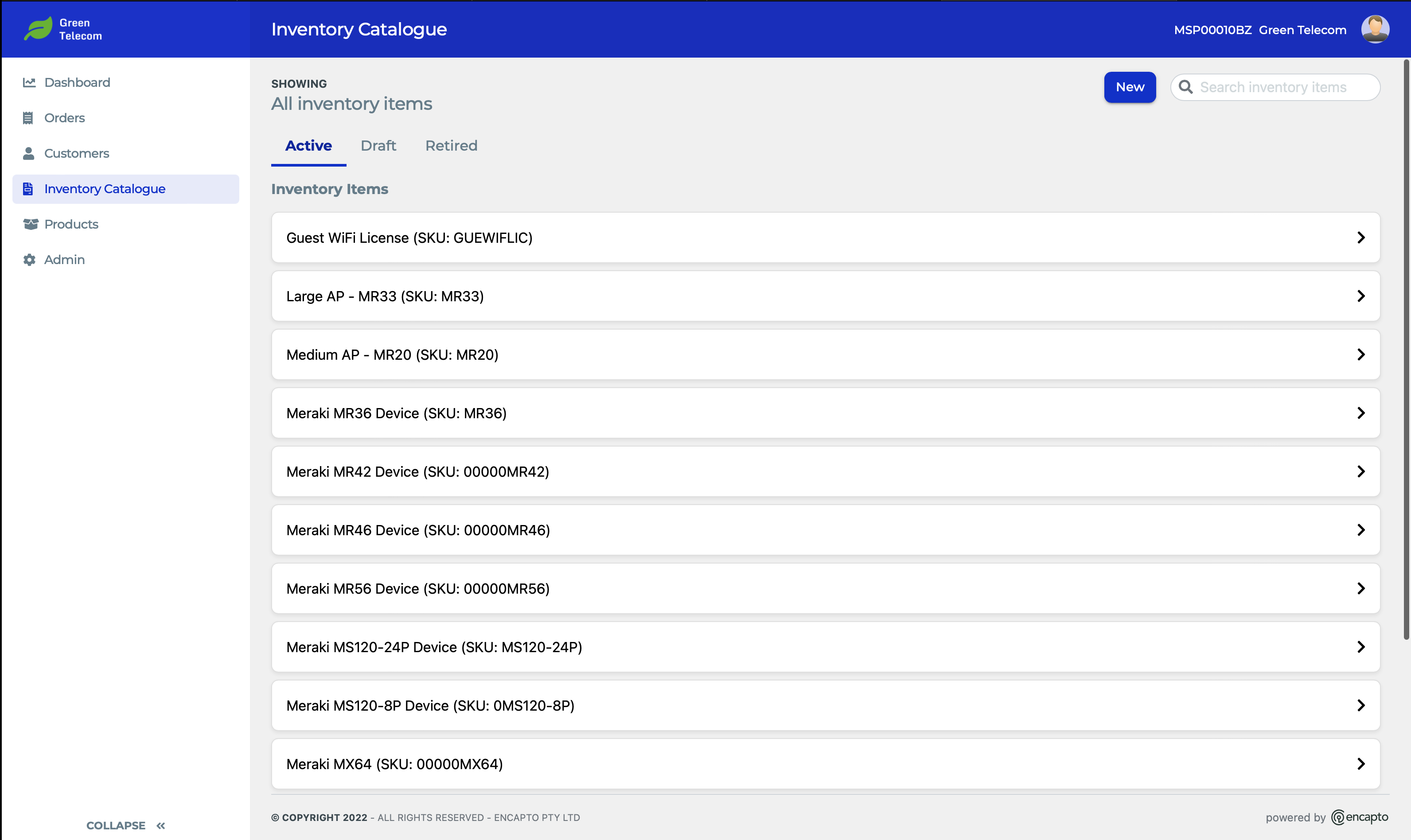Expand Meraki MR56 Device row chevron

(1360, 589)
